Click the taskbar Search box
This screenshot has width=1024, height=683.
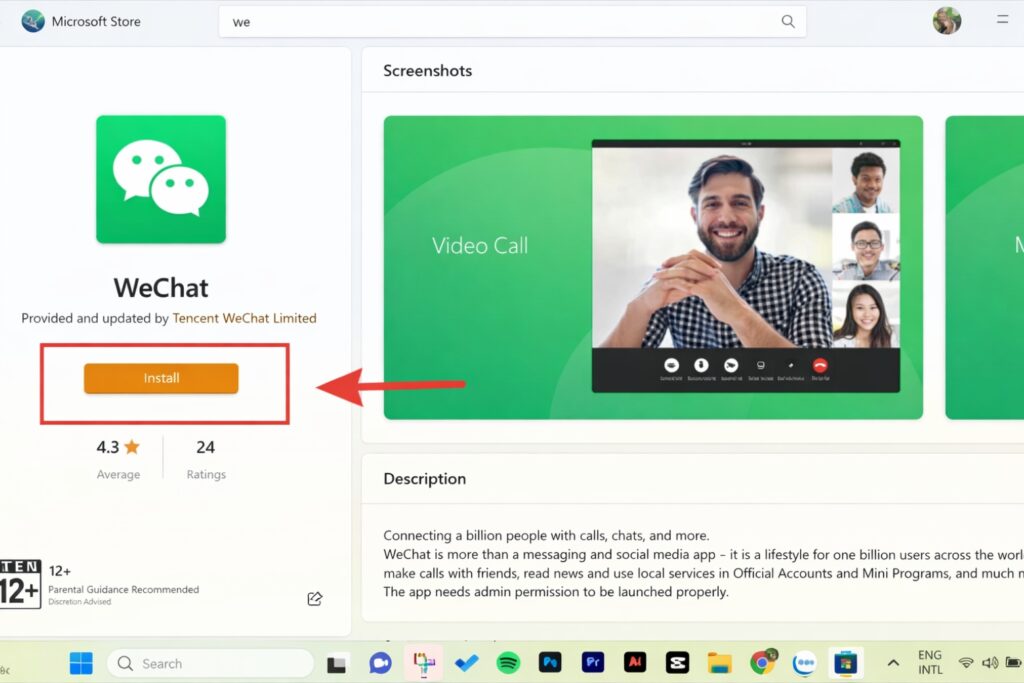[210, 663]
